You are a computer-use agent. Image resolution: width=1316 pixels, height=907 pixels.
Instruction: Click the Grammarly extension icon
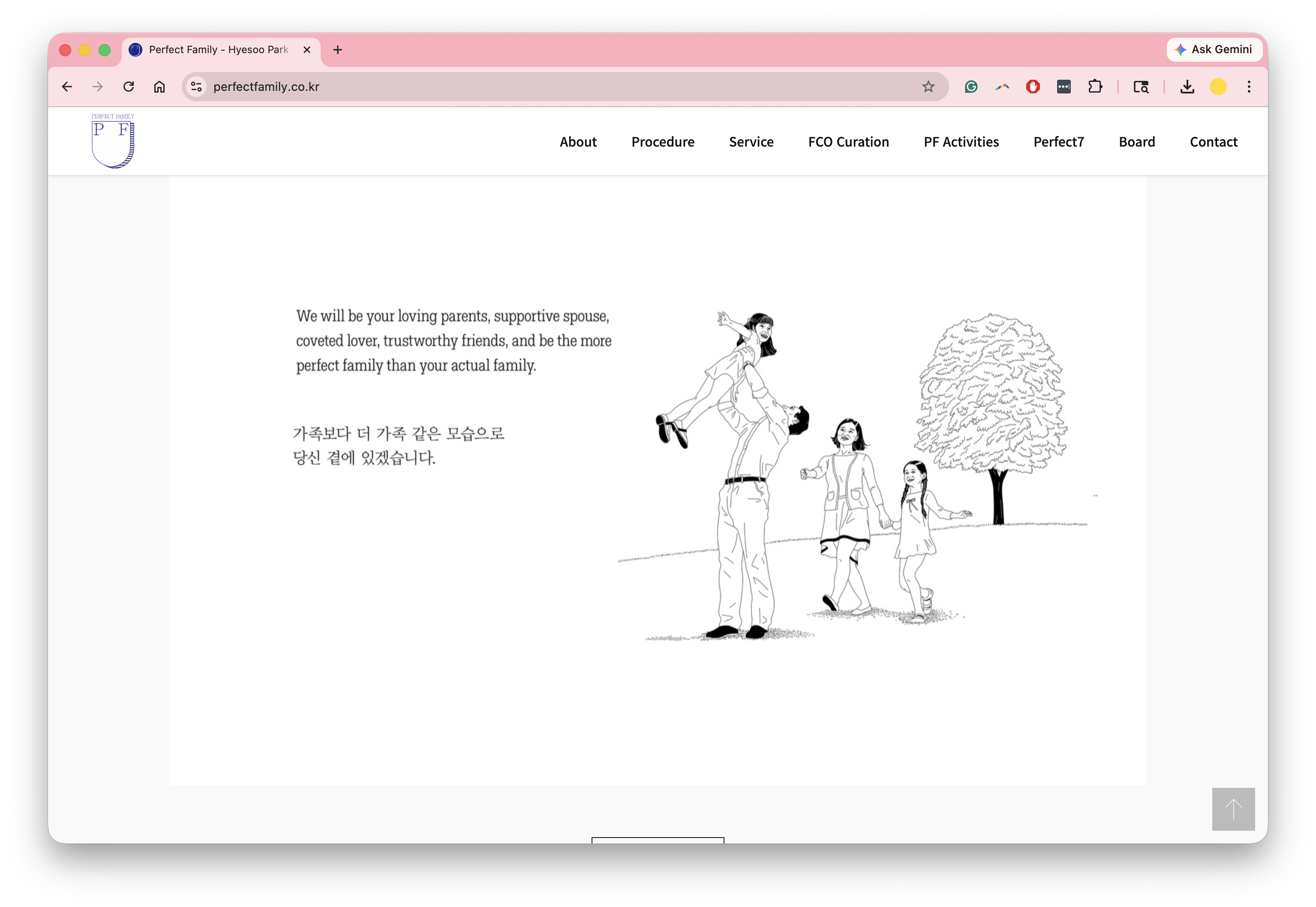(x=971, y=87)
